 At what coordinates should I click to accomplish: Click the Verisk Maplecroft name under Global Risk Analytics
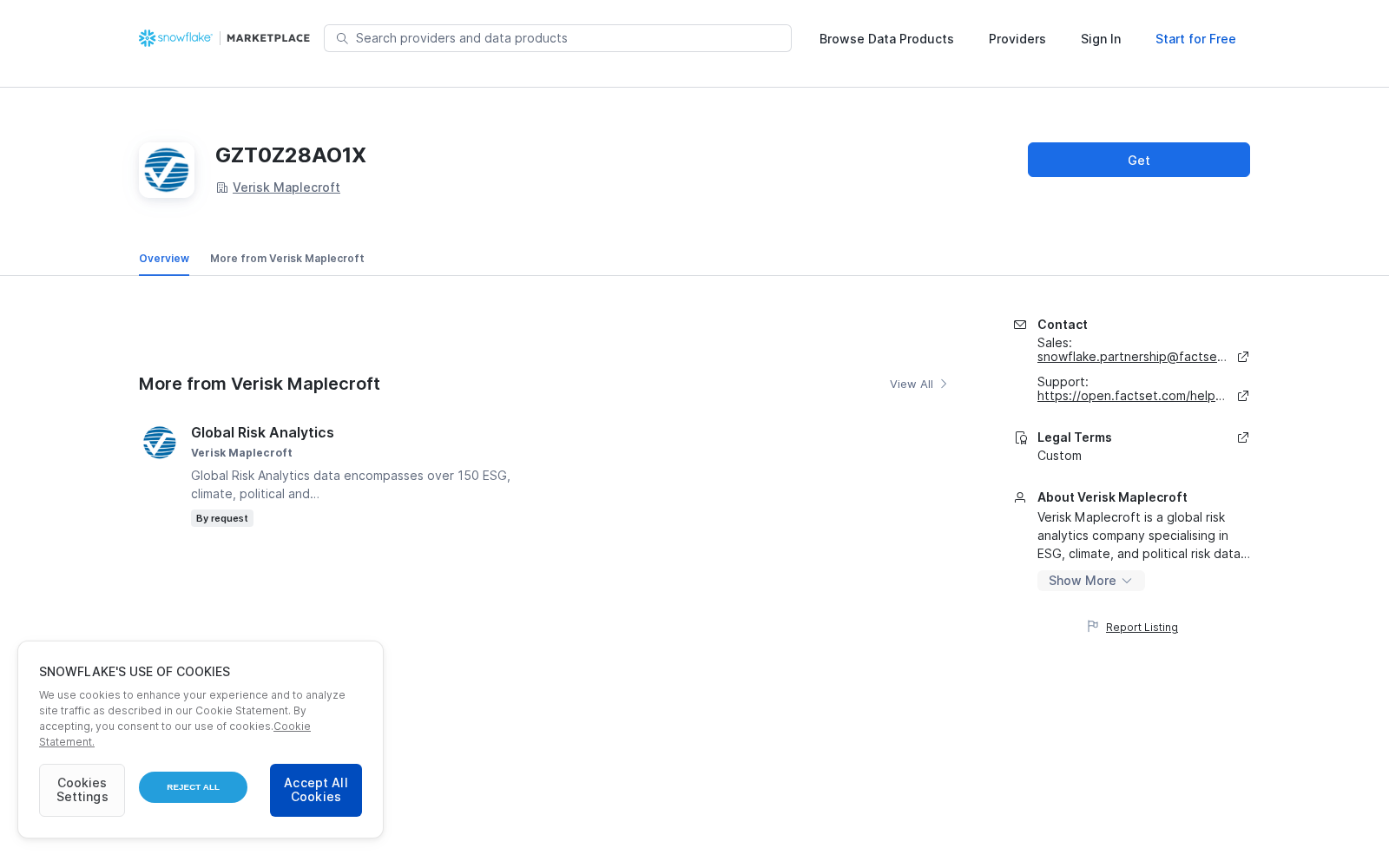tap(241, 453)
